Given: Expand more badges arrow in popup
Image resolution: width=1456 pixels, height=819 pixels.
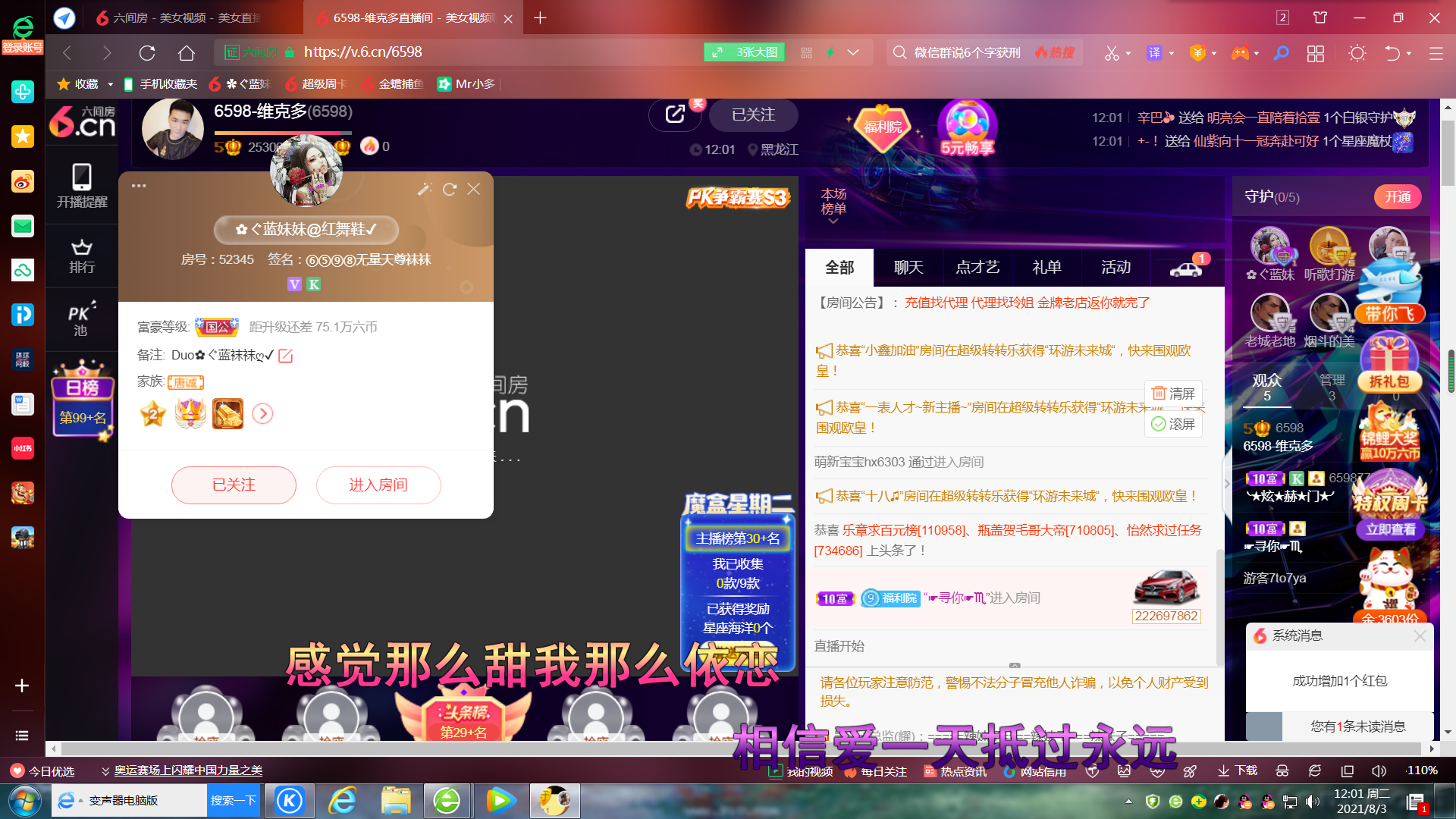Looking at the screenshot, I should [262, 414].
